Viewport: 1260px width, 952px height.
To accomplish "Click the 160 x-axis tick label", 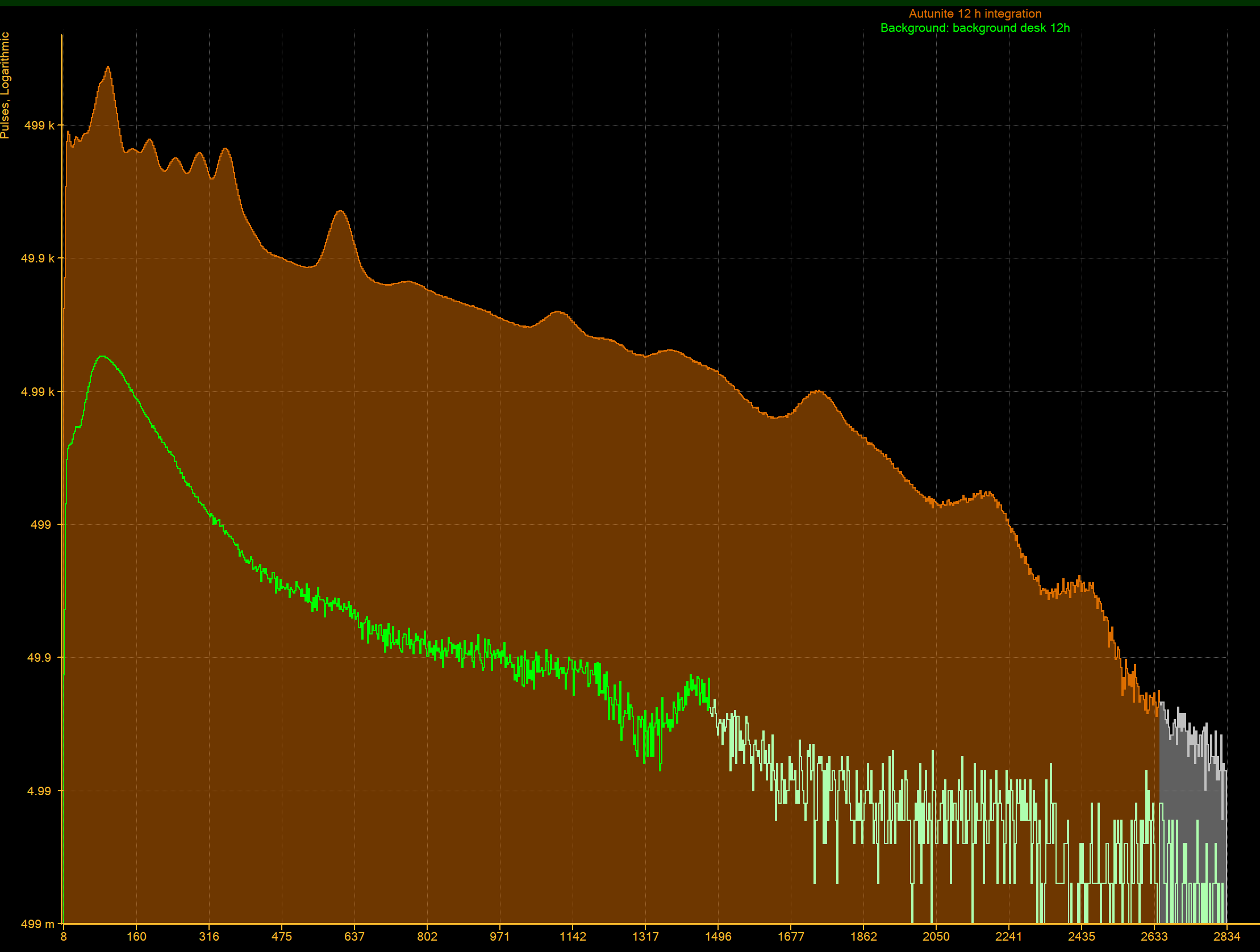I will click(136, 937).
